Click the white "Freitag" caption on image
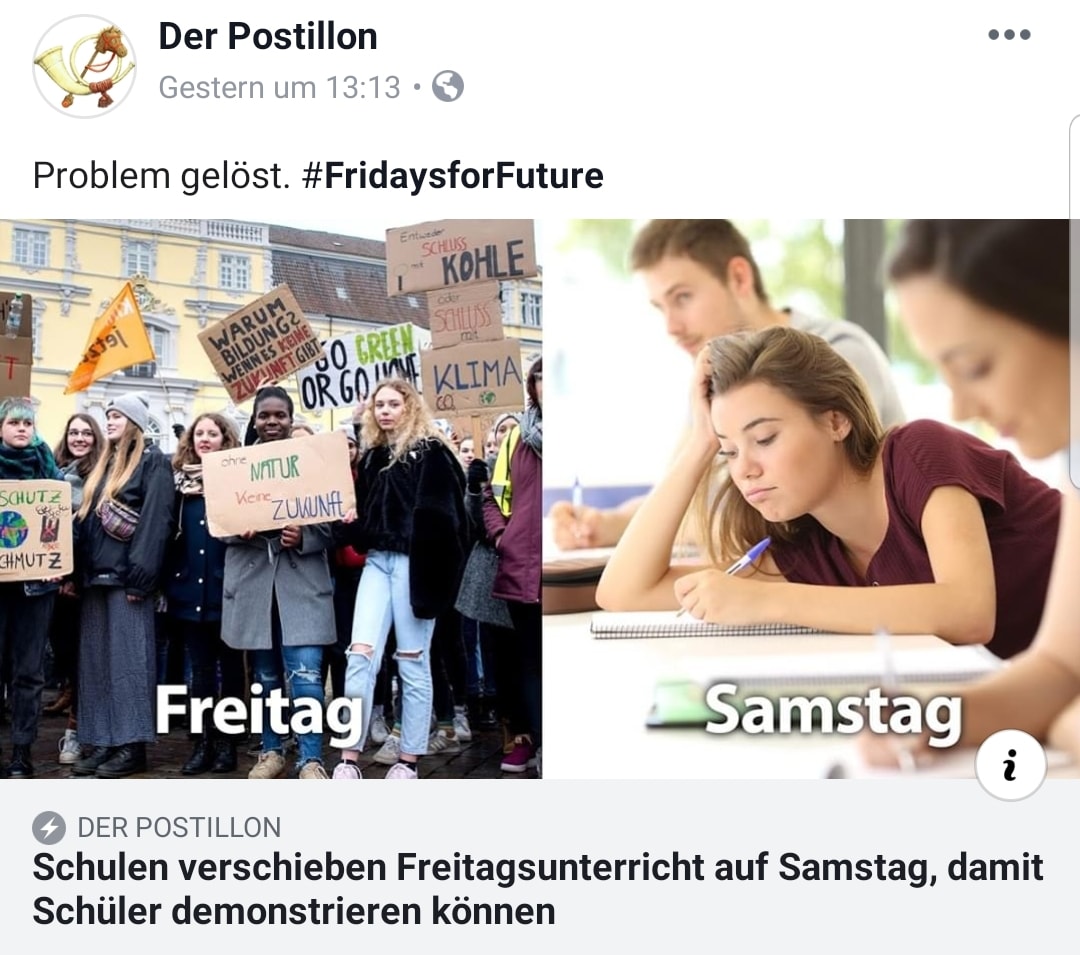This screenshot has width=1080, height=955. point(258,712)
